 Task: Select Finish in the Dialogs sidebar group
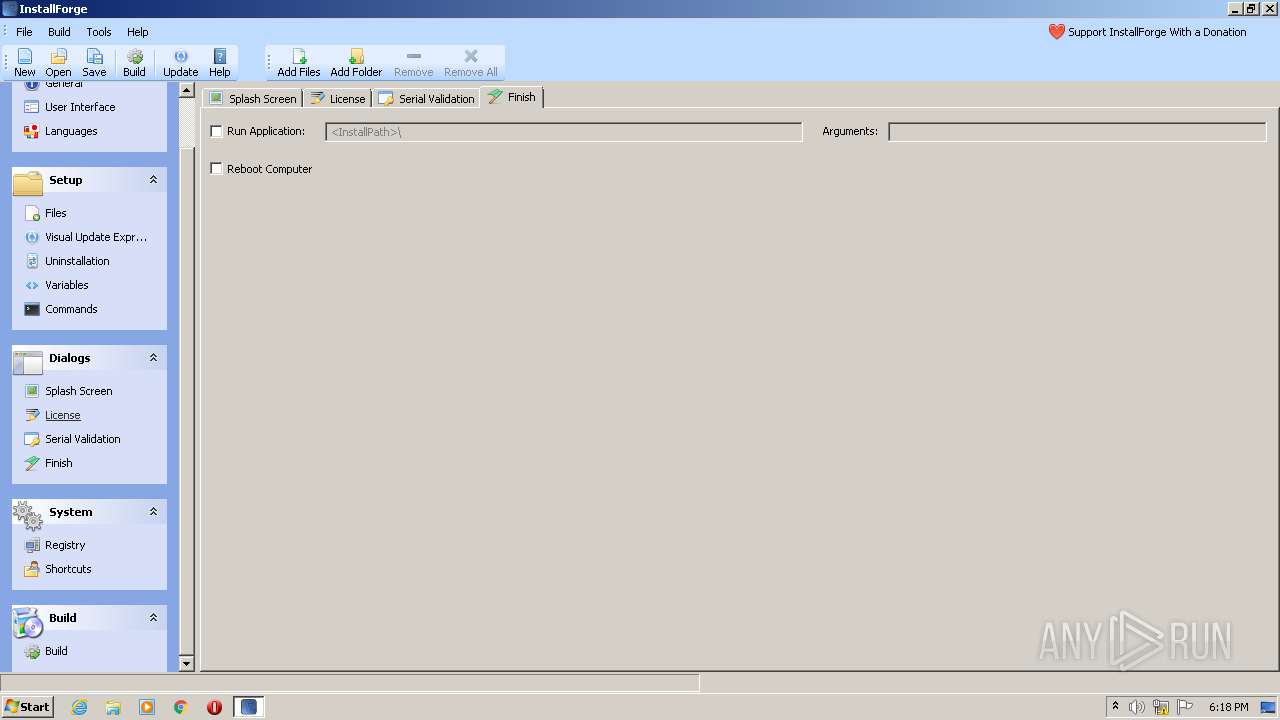point(58,463)
